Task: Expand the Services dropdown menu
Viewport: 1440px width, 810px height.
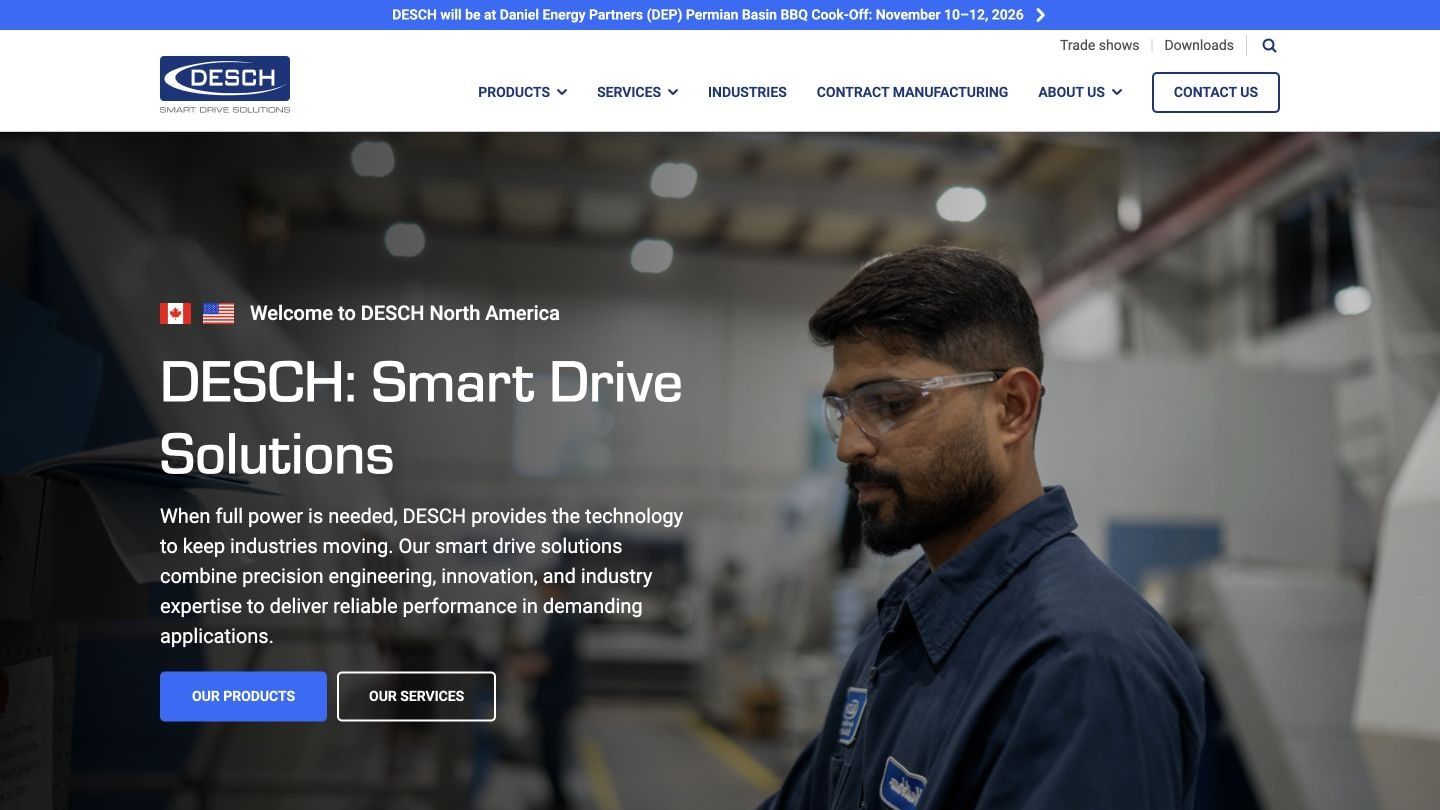Action: tap(637, 92)
